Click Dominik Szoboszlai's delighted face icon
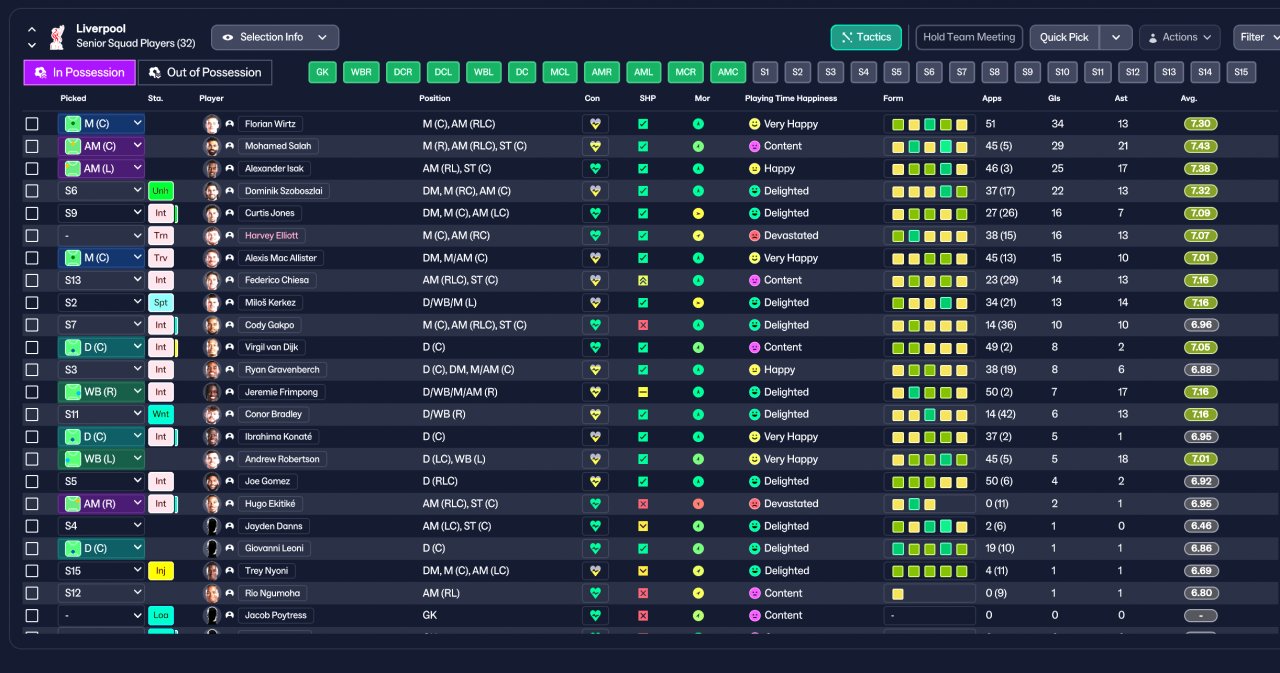Image resolution: width=1280 pixels, height=673 pixels. pos(755,191)
